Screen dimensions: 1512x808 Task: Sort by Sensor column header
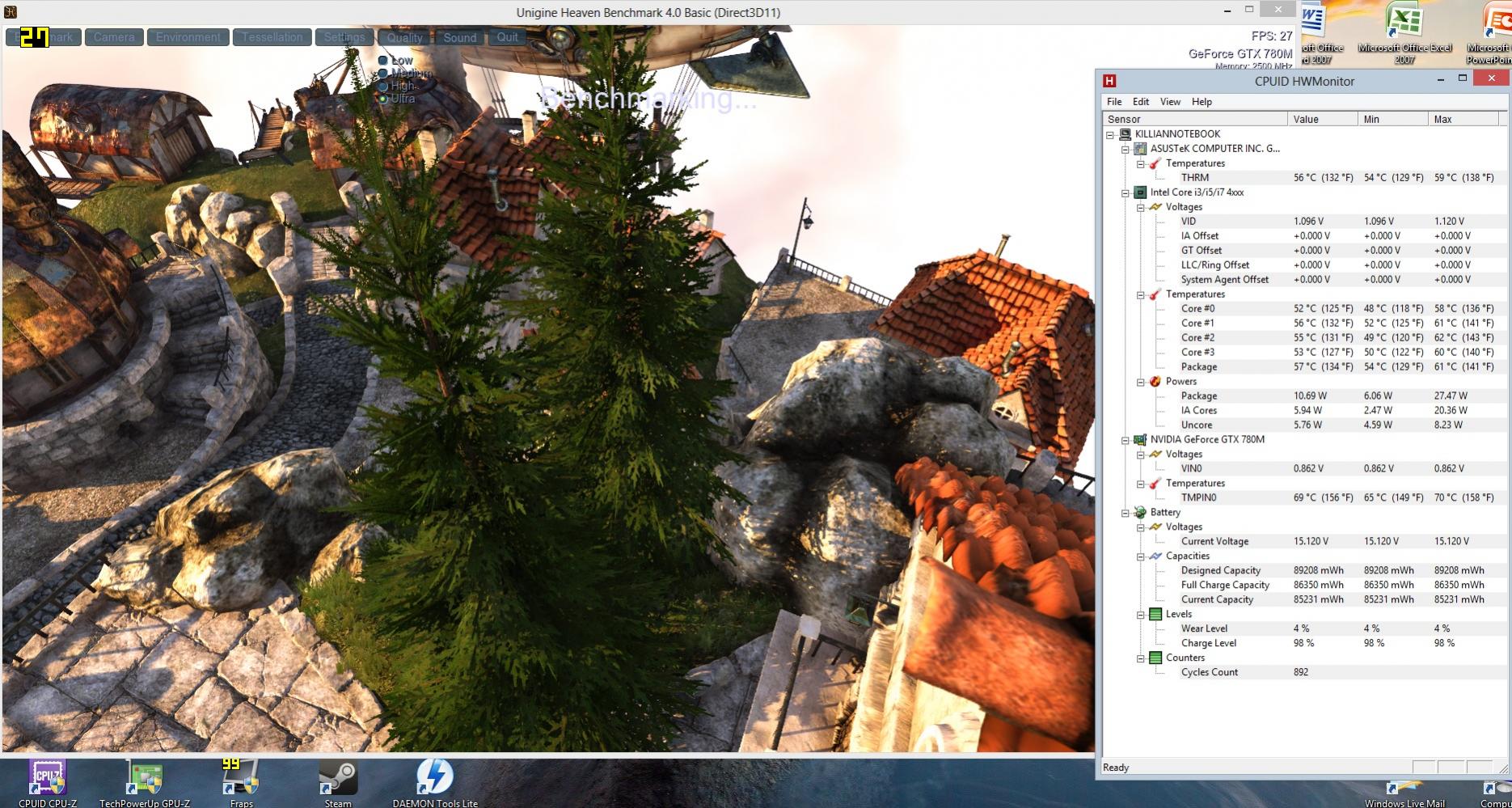(1195, 119)
